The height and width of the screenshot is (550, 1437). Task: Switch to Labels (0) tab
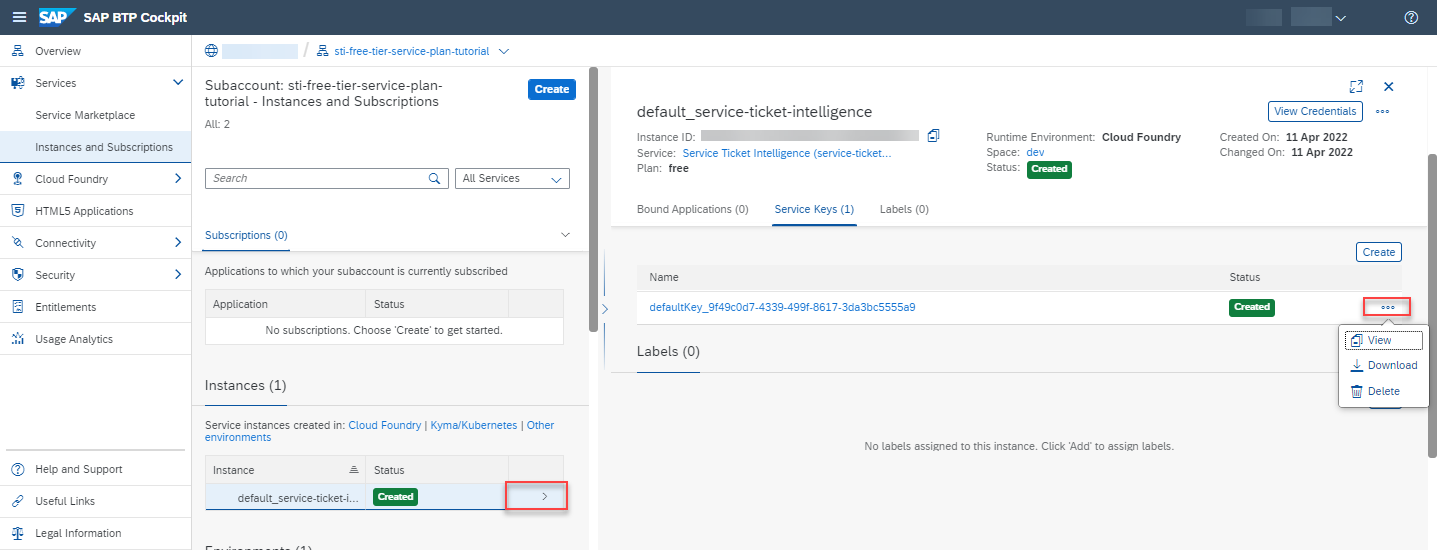(x=904, y=210)
